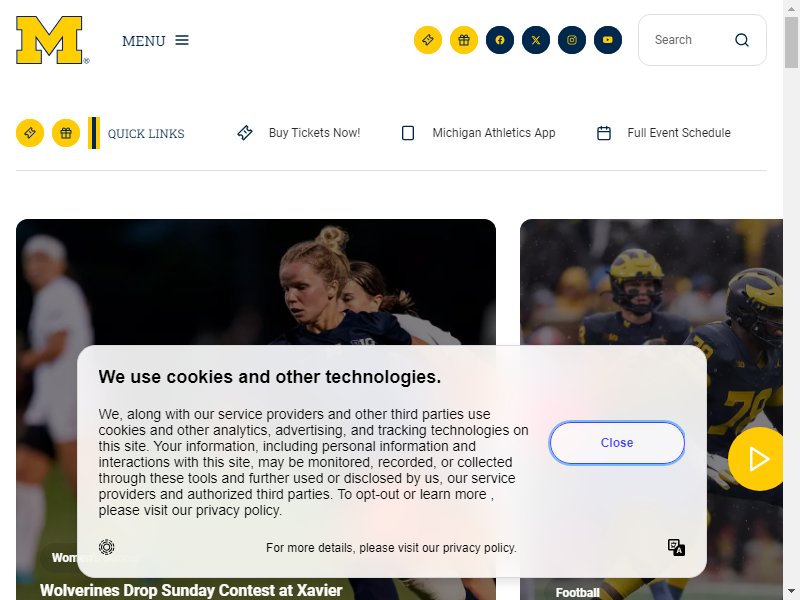Open the MENU hamburger
This screenshot has width=800, height=600.
(x=156, y=40)
